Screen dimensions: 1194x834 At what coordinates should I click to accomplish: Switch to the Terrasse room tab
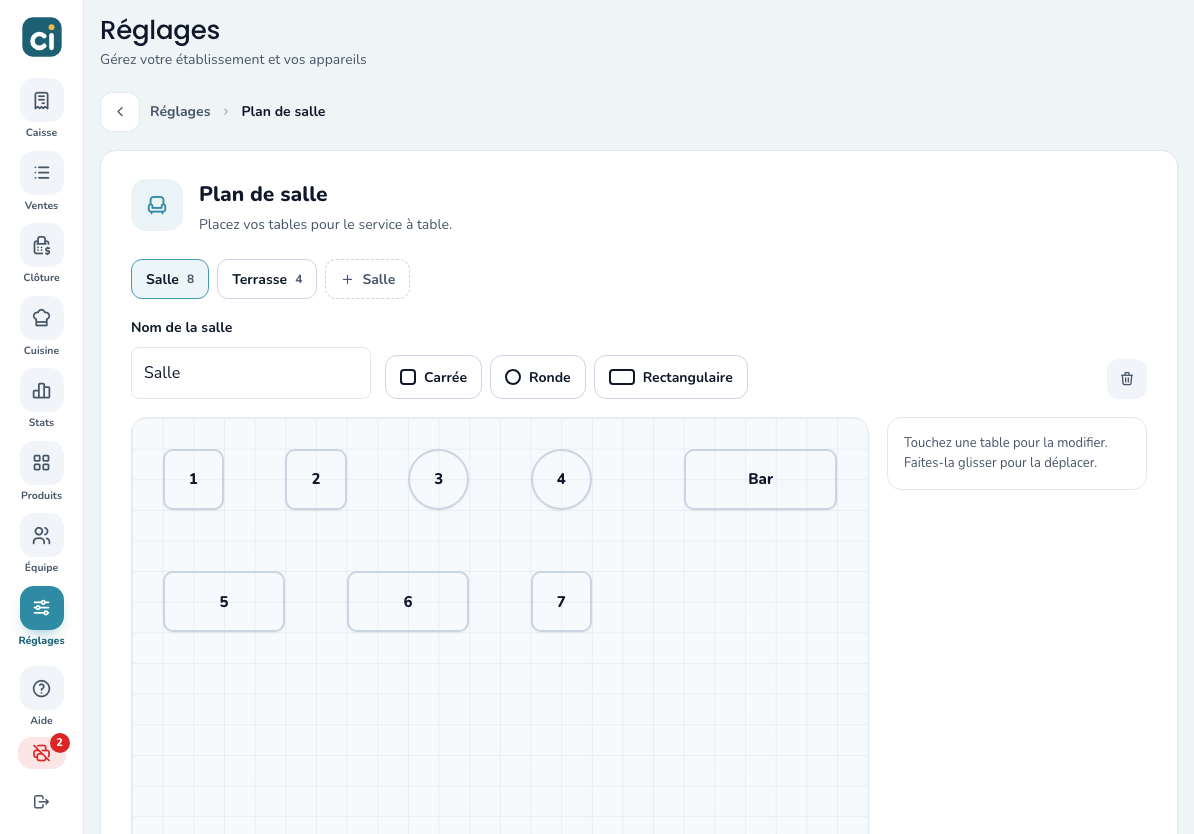pyautogui.click(x=267, y=280)
